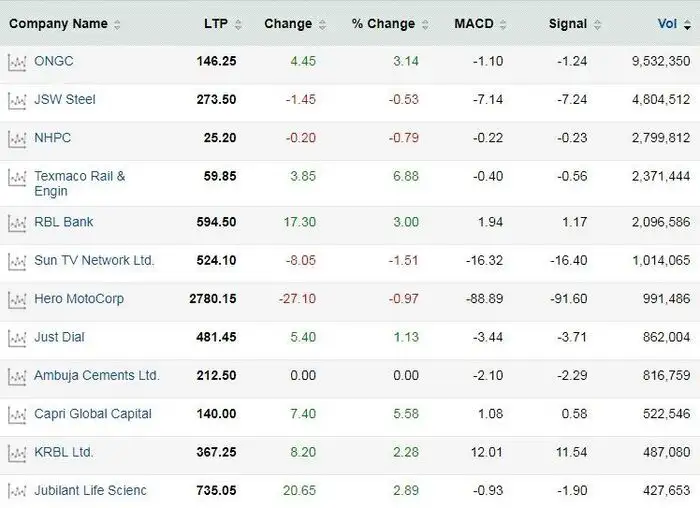
Task: Click ONGC's volume value 9,532,350
Action: click(x=656, y=61)
